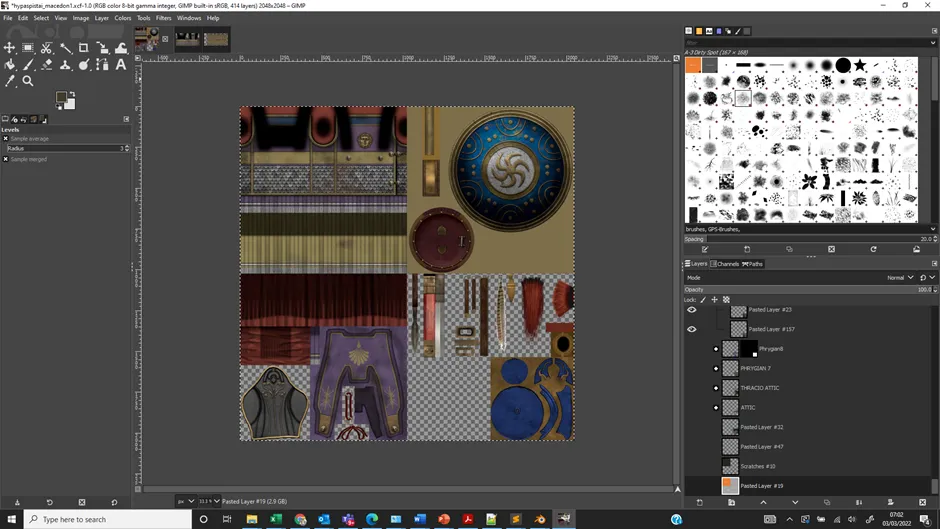
Task: Refresh the brushes list
Action: 873,249
